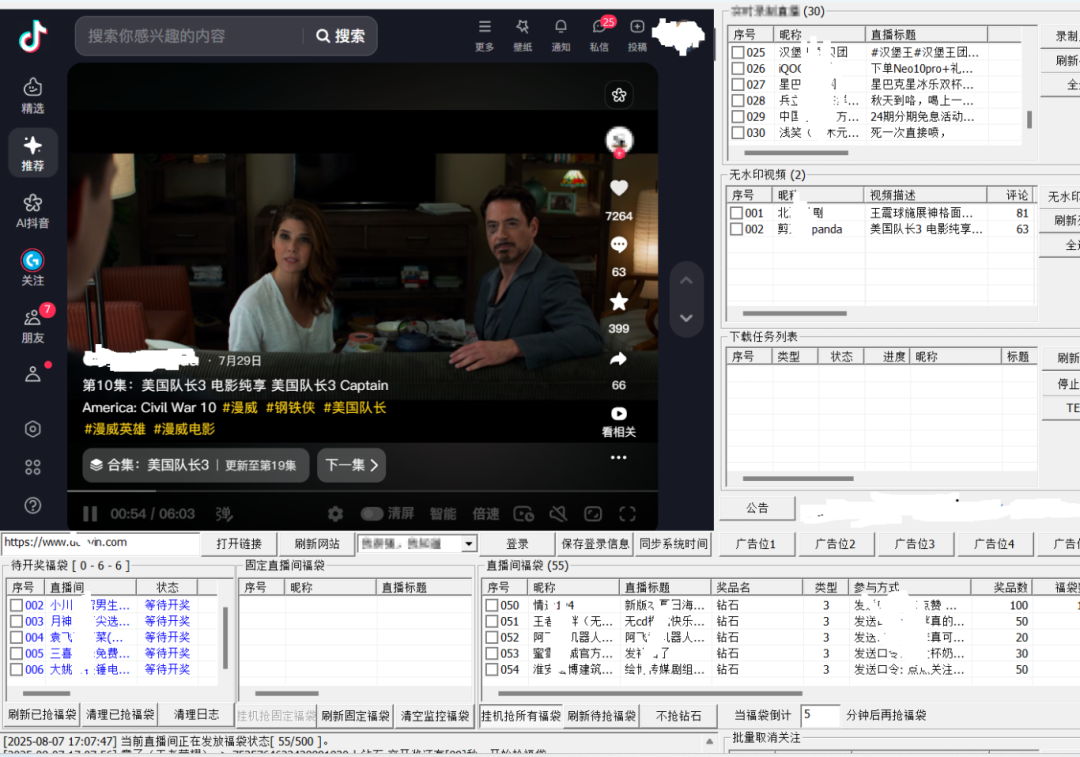Open video settings gear in player bar
The width and height of the screenshot is (1080, 757).
pos(335,514)
